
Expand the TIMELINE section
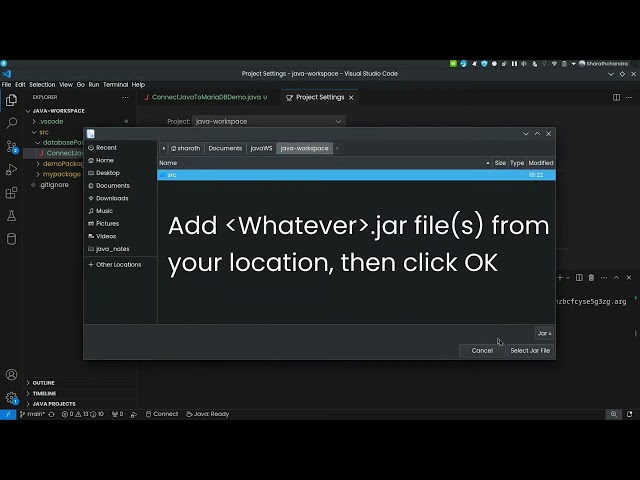(x=44, y=393)
